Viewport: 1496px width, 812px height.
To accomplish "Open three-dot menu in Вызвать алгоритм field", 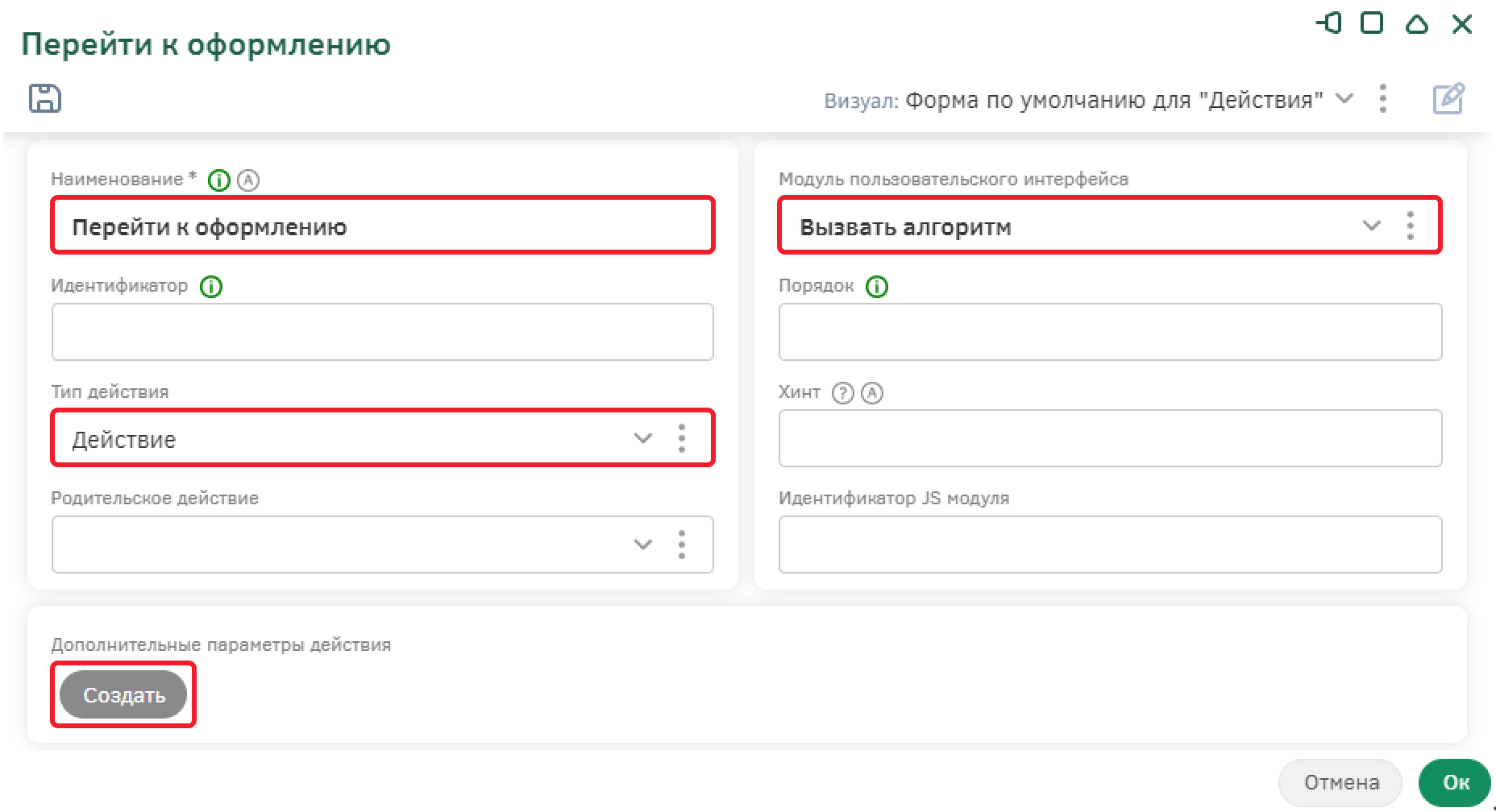I will (1410, 226).
